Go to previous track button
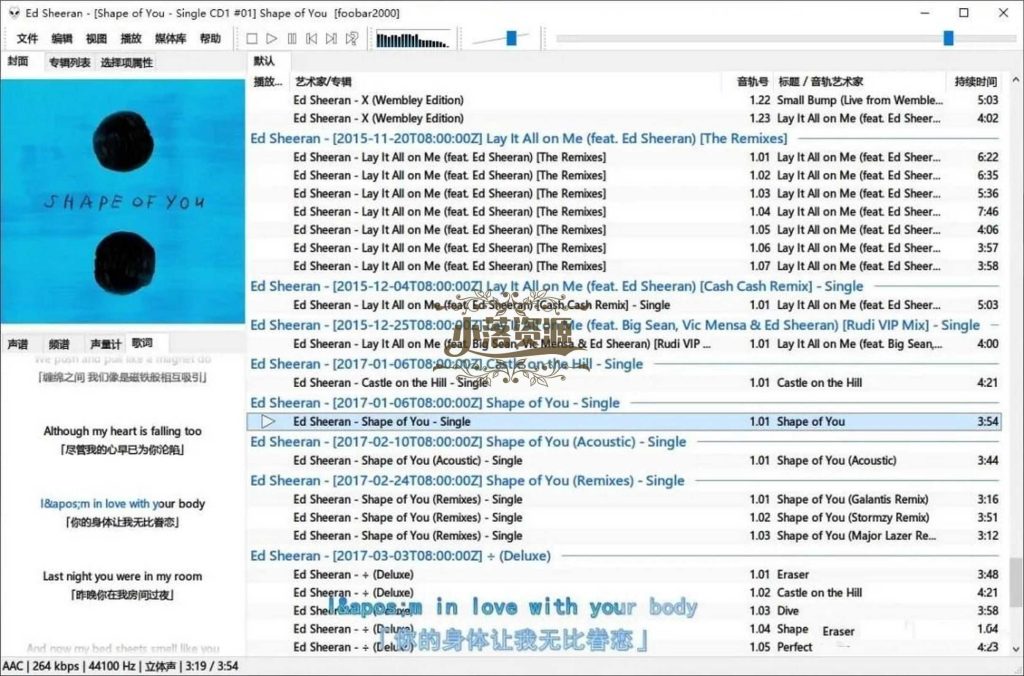Screen dimensions: 1024x676 tap(312, 39)
